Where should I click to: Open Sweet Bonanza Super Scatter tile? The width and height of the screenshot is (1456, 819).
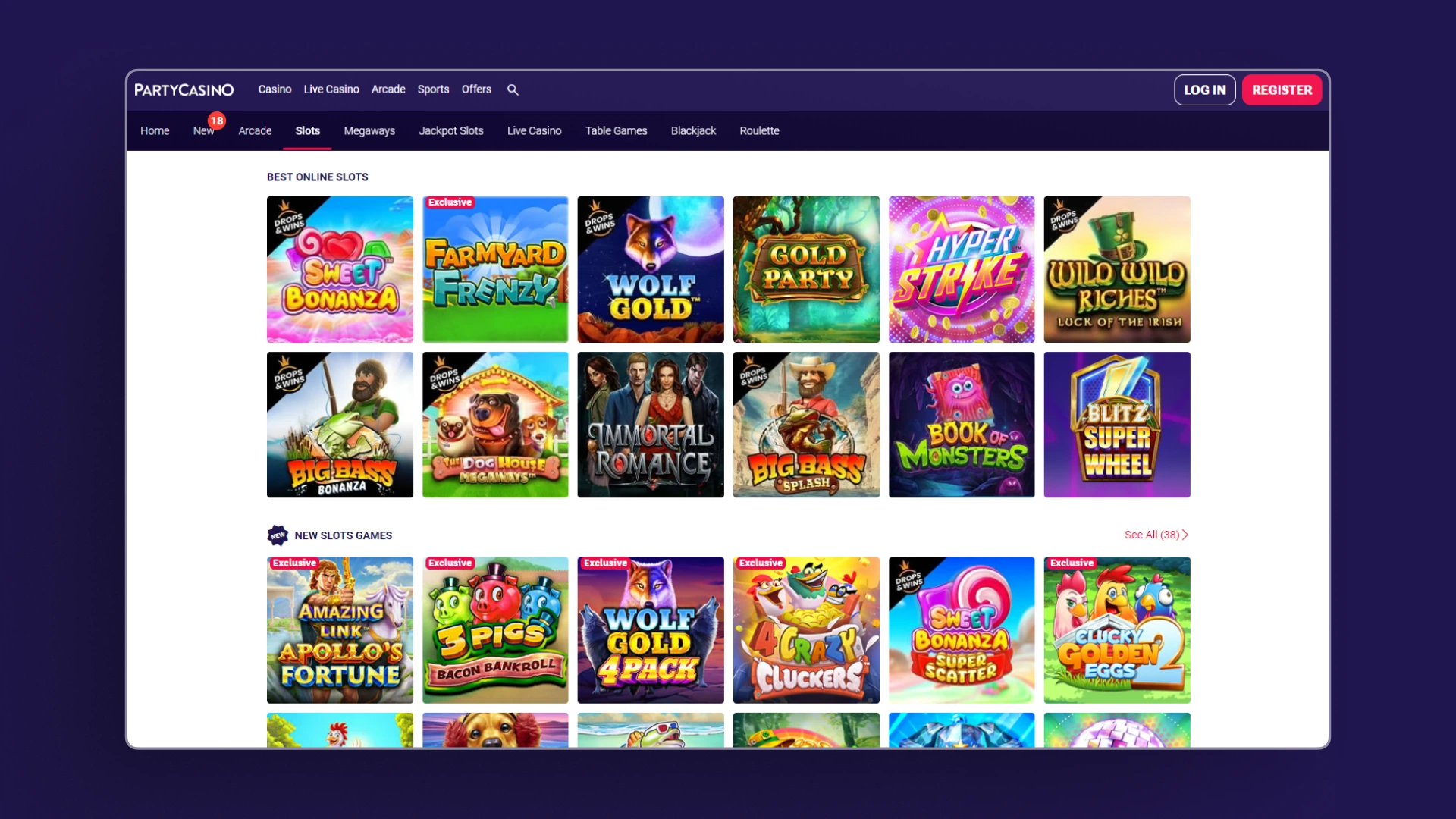[x=962, y=630]
